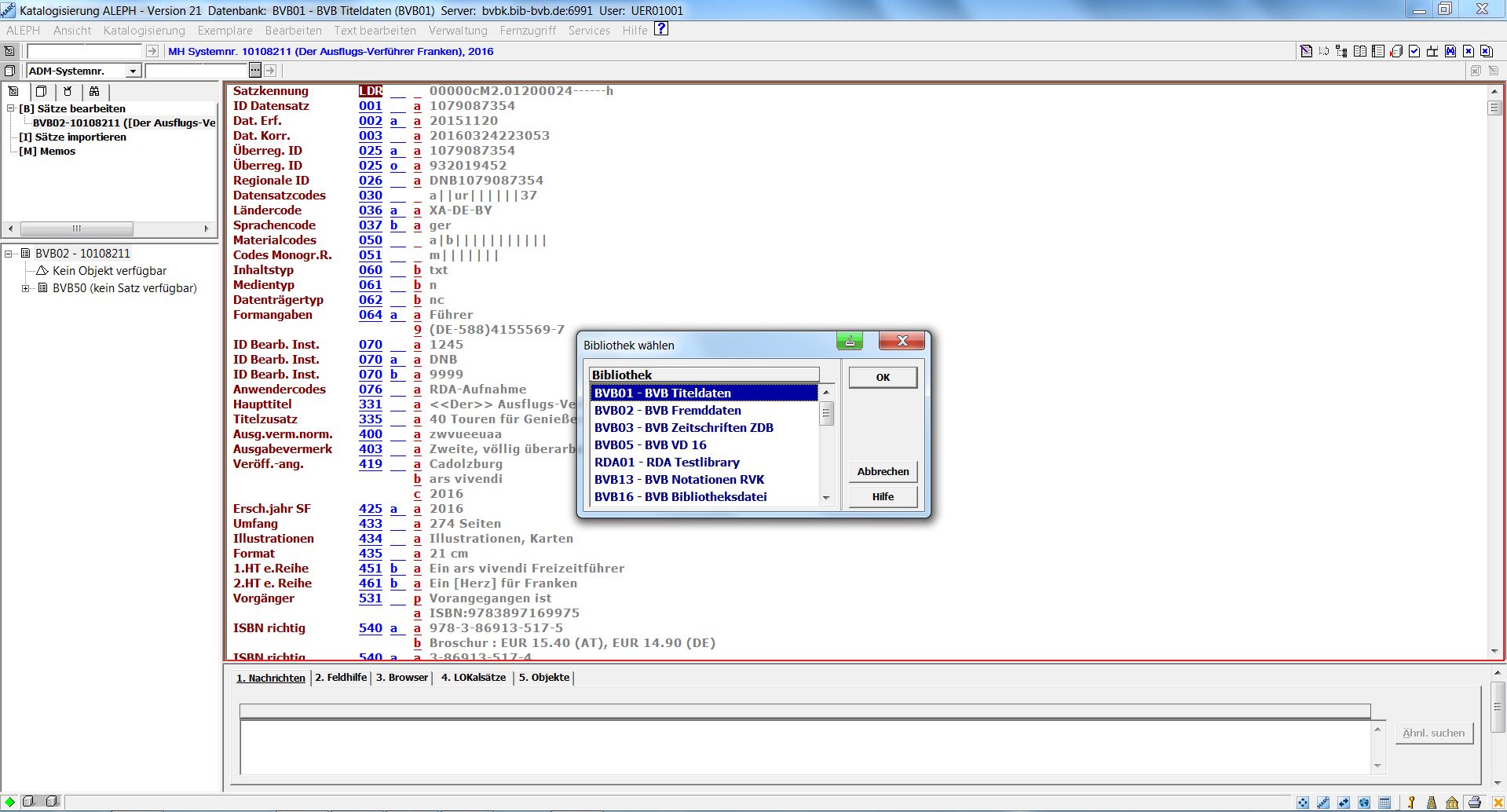
Task: Open the Katalogisierung menu
Action: [x=144, y=31]
